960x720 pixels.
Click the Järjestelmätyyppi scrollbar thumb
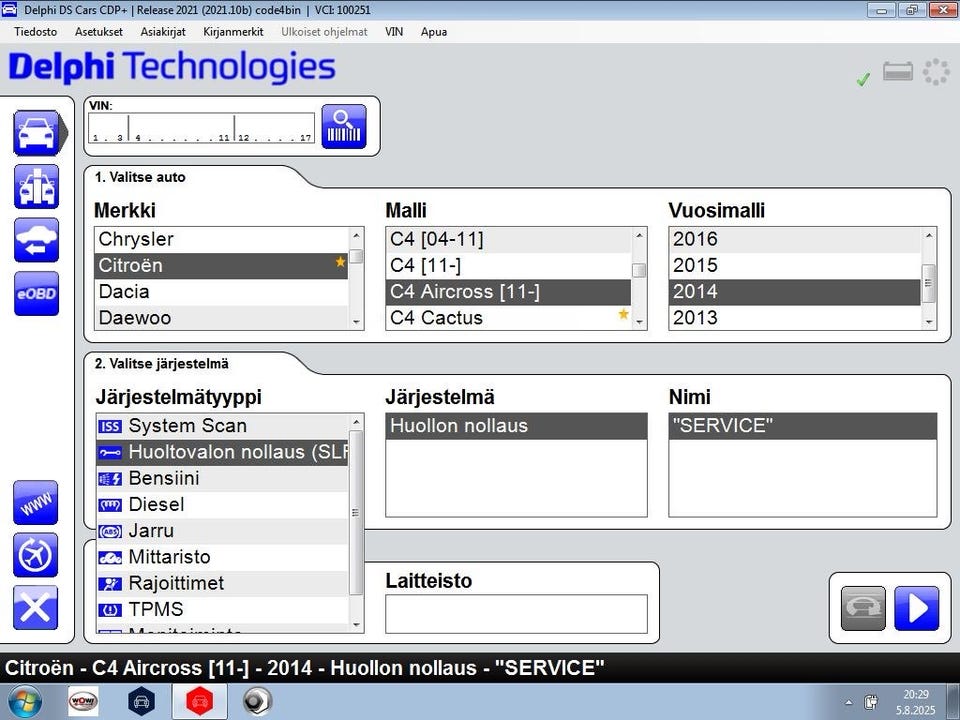coord(356,512)
